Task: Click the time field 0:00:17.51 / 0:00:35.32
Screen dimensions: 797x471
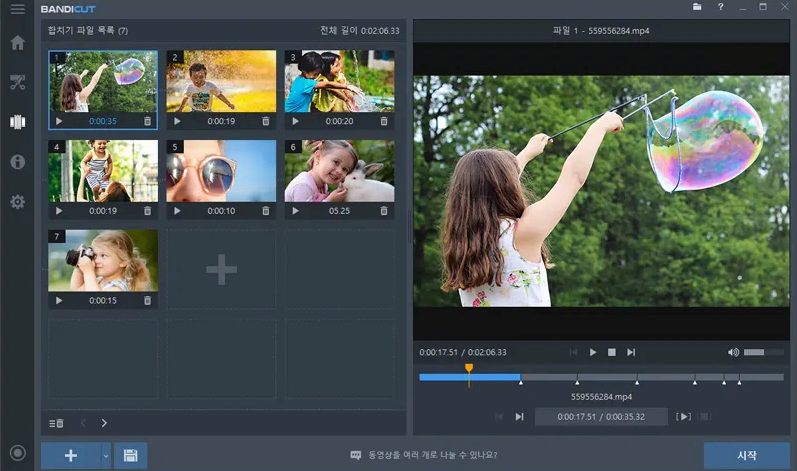Action: [601, 417]
